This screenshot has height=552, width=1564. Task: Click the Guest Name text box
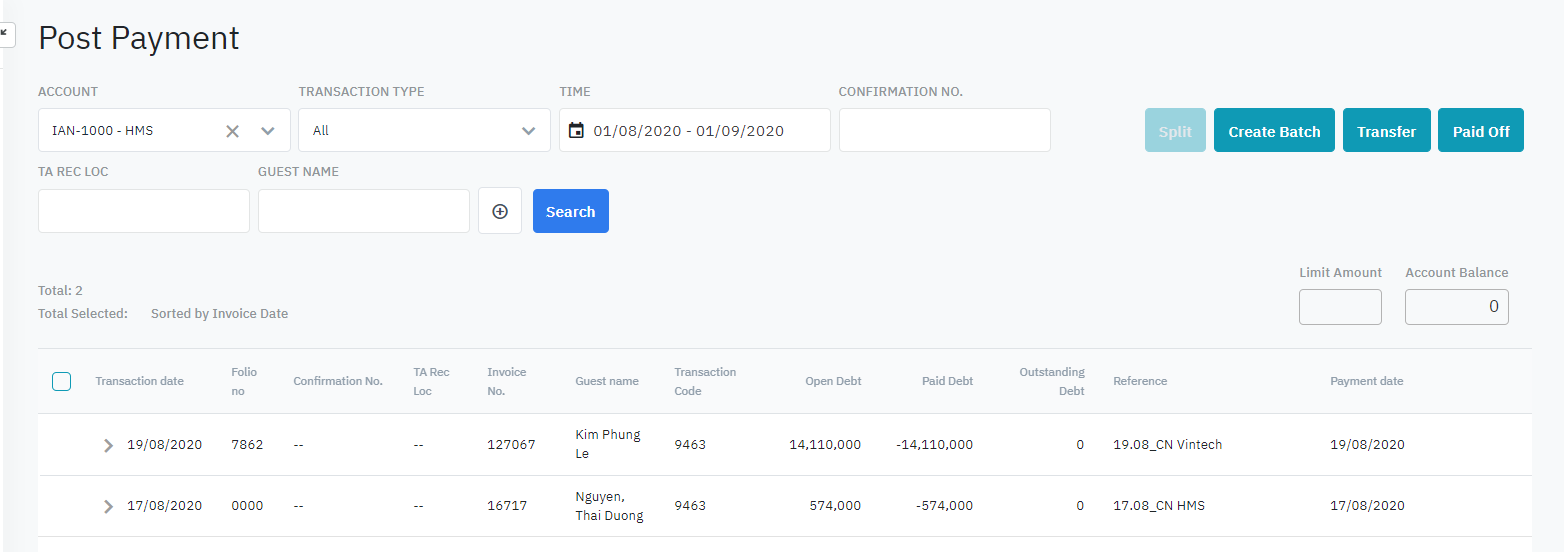click(x=364, y=211)
